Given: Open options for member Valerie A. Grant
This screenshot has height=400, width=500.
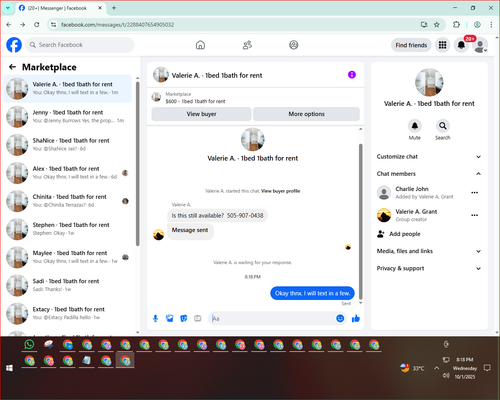Looking at the screenshot, I should (475, 215).
